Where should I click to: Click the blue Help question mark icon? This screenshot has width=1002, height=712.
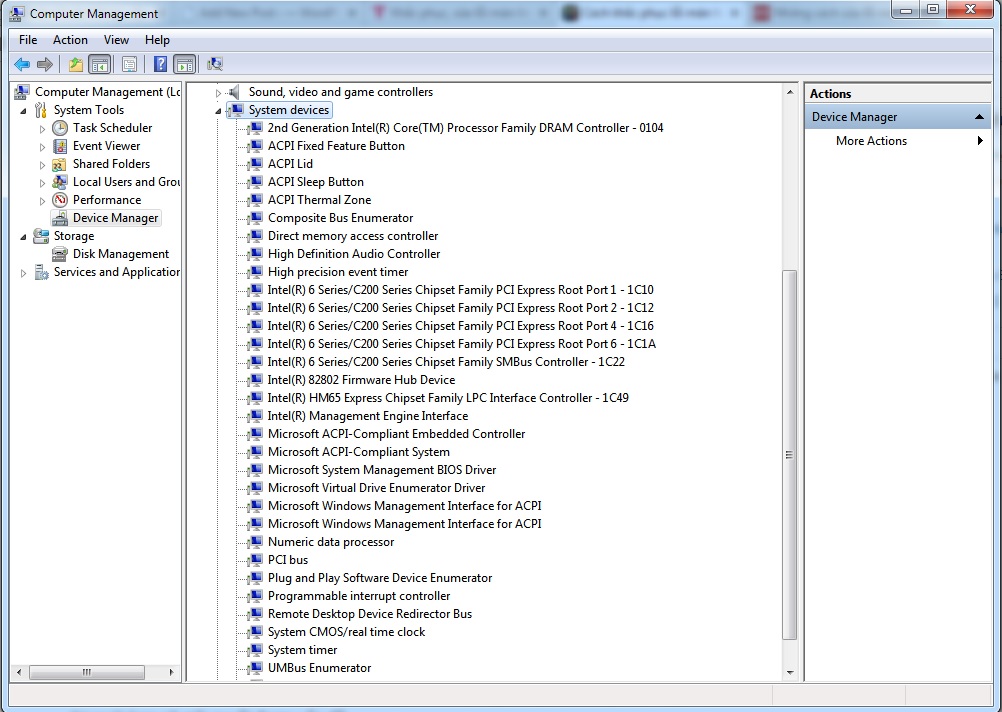tap(160, 64)
